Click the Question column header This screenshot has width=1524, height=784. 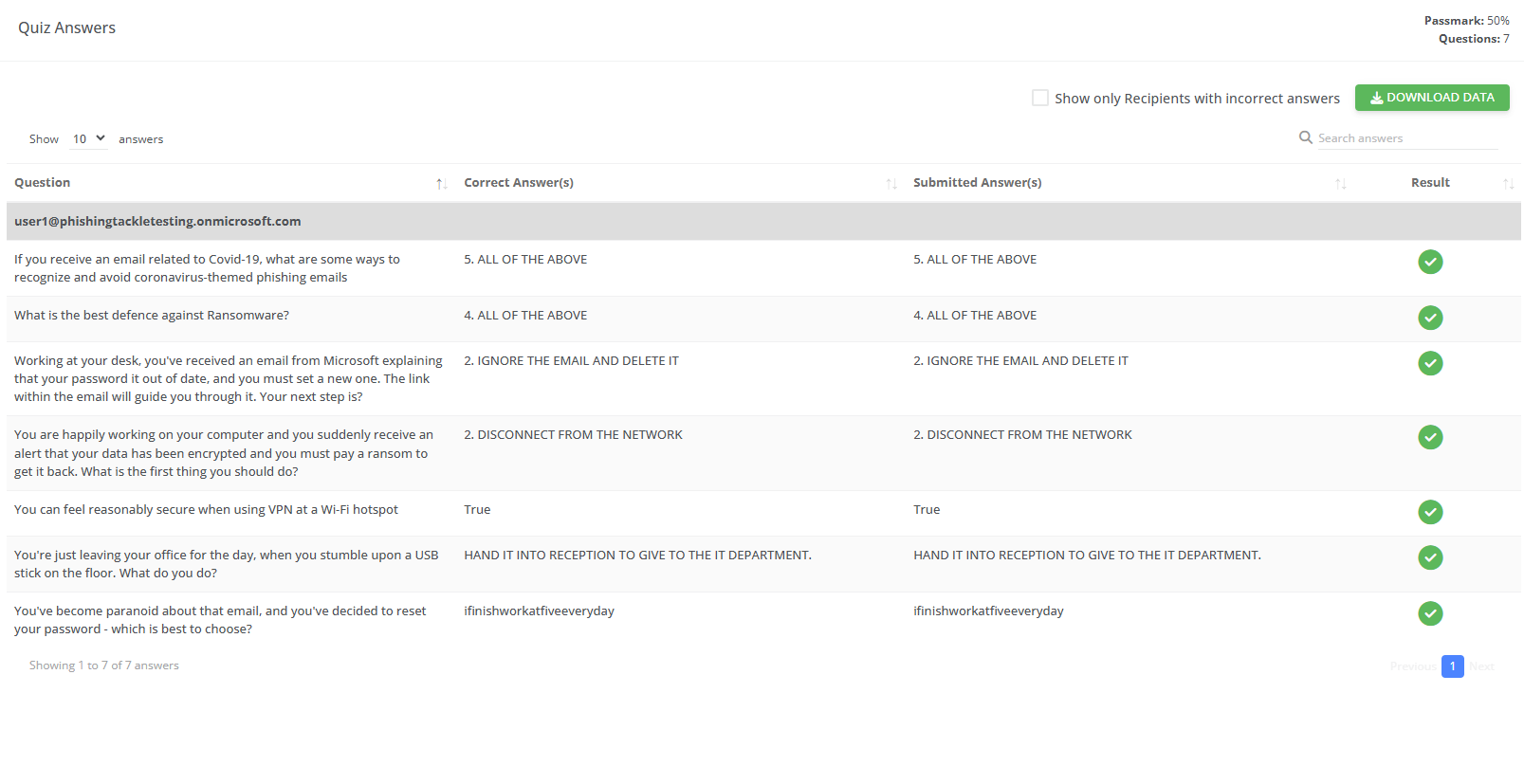43,183
